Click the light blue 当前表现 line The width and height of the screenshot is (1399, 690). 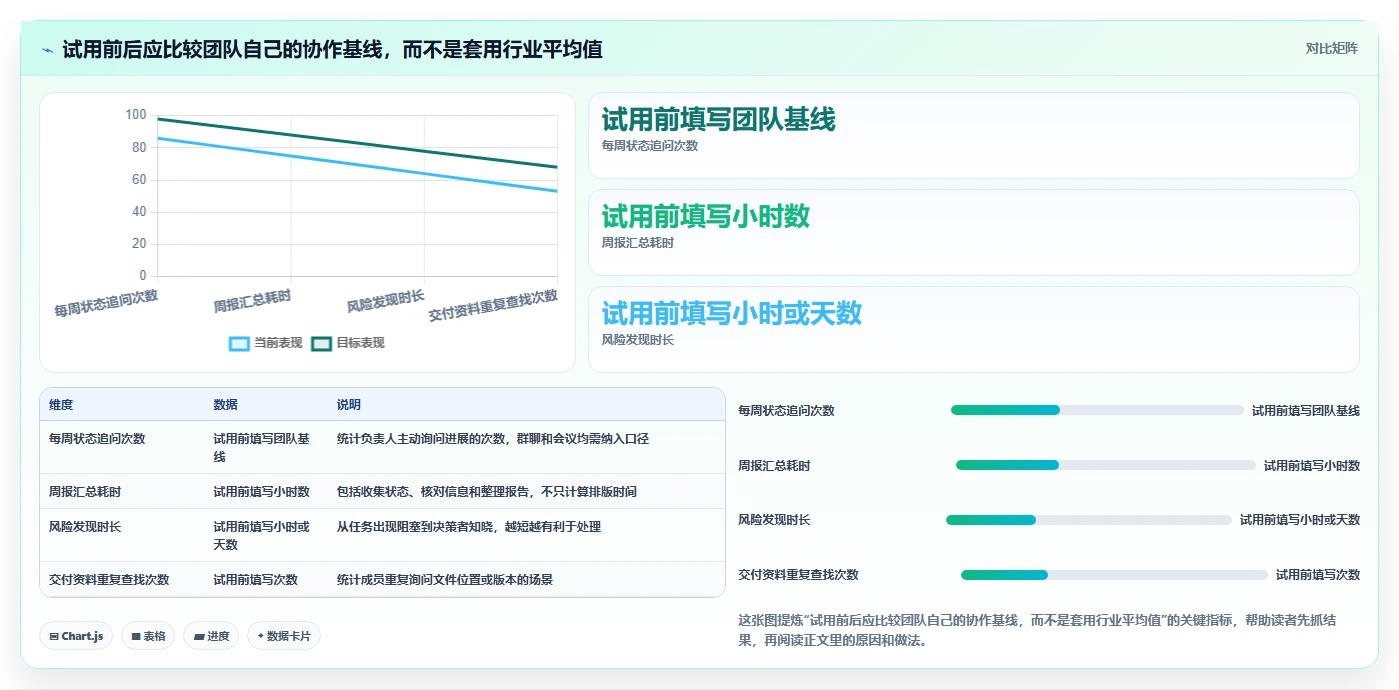coord(357,165)
